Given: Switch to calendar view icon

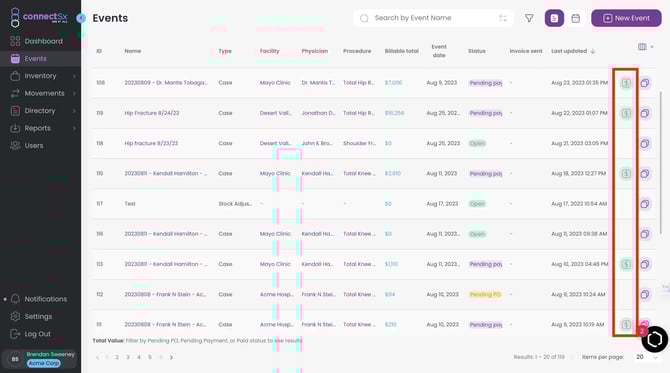Looking at the screenshot, I should pyautogui.click(x=576, y=18).
